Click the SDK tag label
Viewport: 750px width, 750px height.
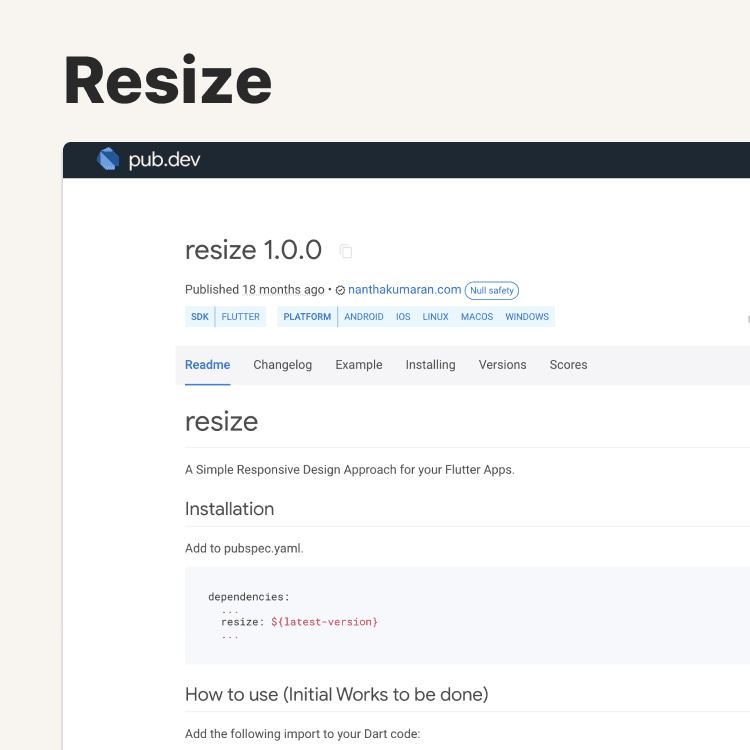(x=199, y=317)
